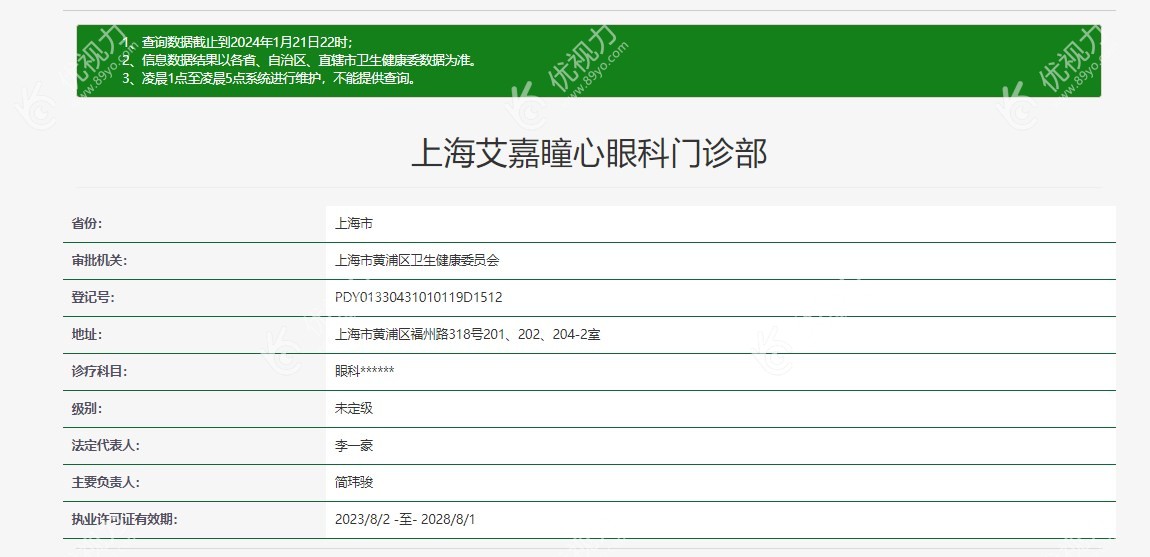Click the 诊疗科目 label
The height and width of the screenshot is (557, 1150).
click(99, 371)
